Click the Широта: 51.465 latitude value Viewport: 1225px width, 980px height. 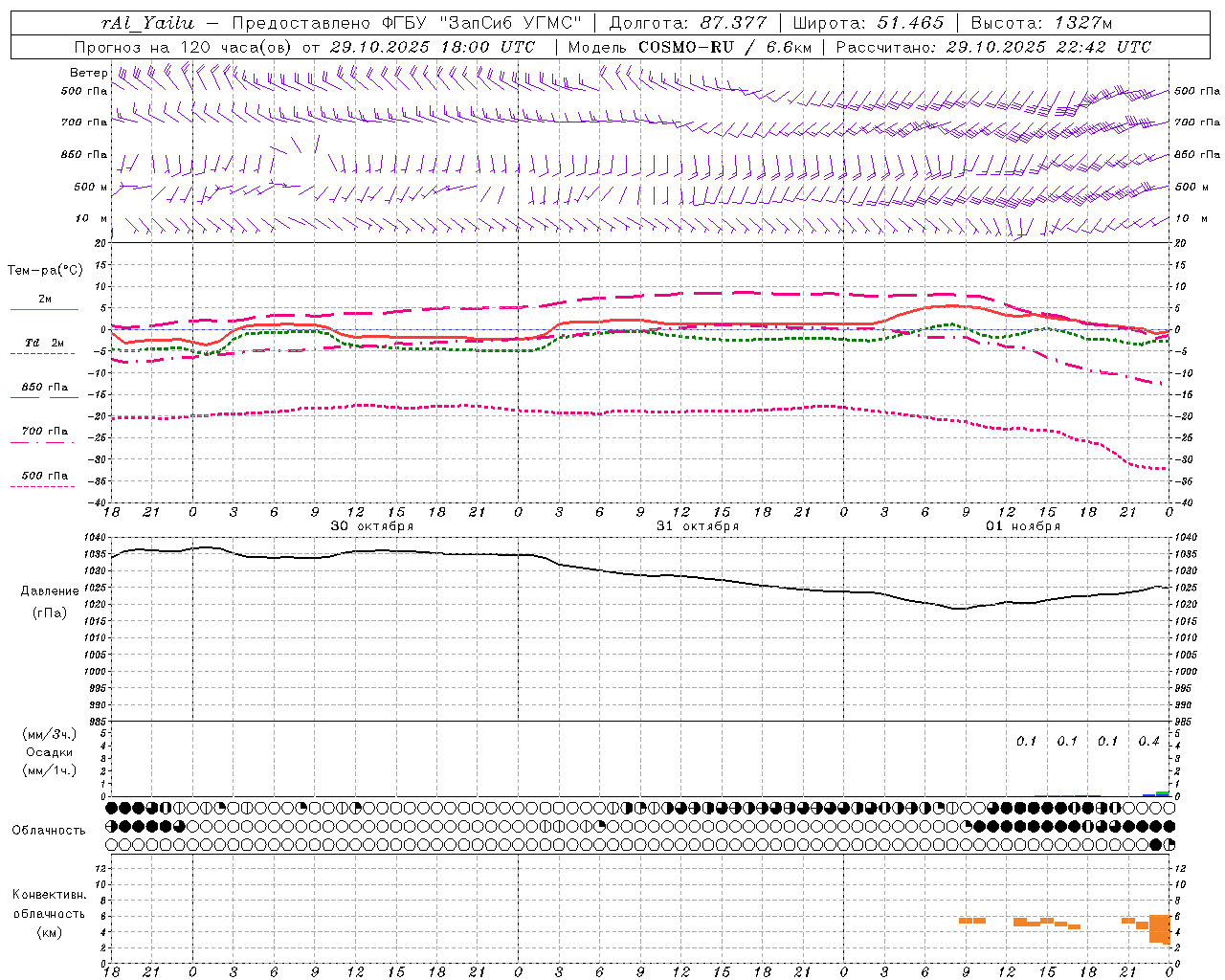point(868,23)
